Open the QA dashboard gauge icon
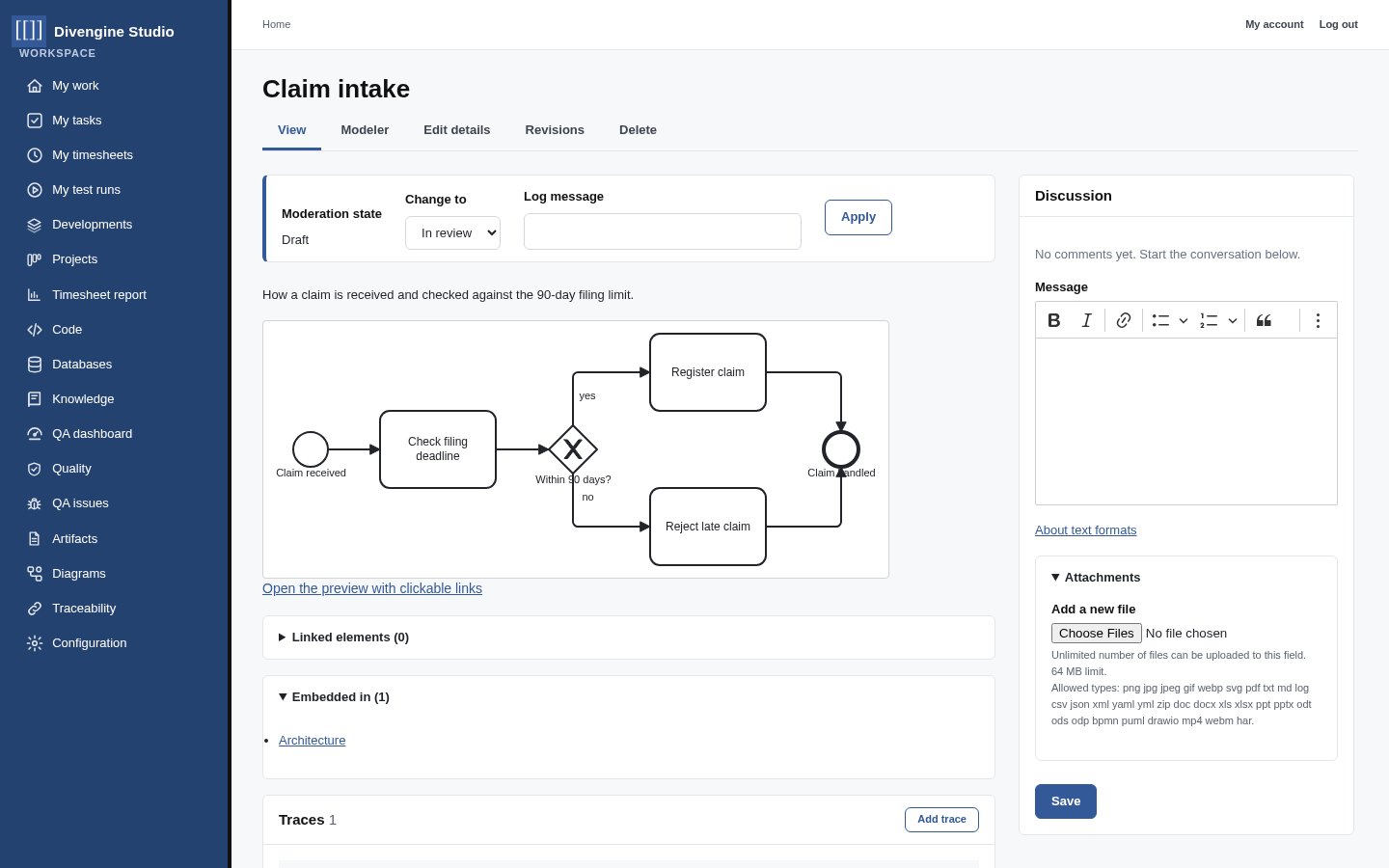Viewport: 1389px width, 868px height. pos(35,434)
